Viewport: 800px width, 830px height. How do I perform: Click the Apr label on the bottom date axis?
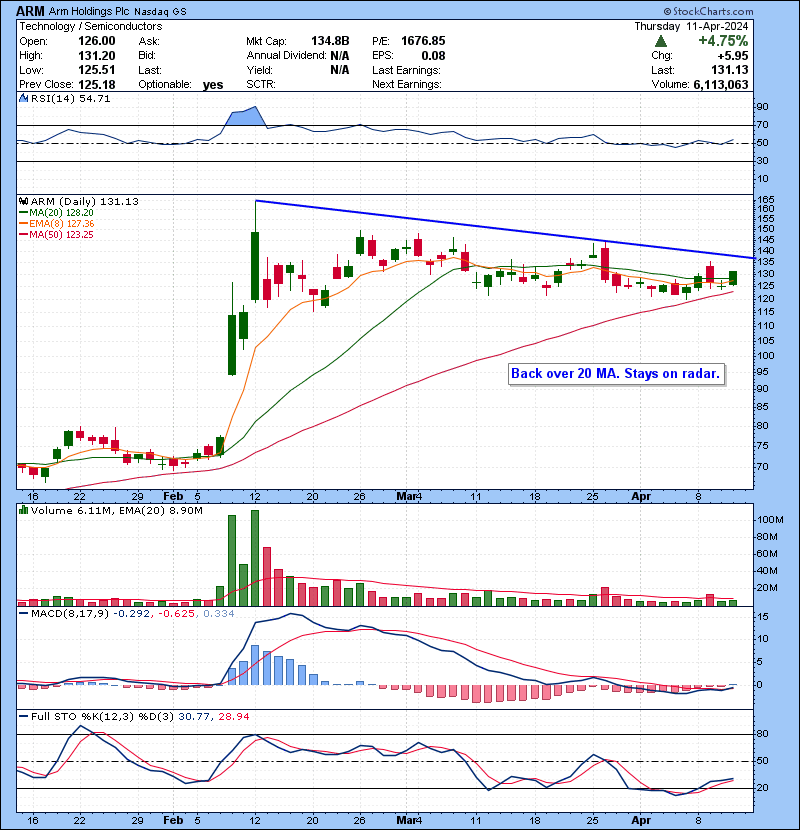click(x=641, y=820)
